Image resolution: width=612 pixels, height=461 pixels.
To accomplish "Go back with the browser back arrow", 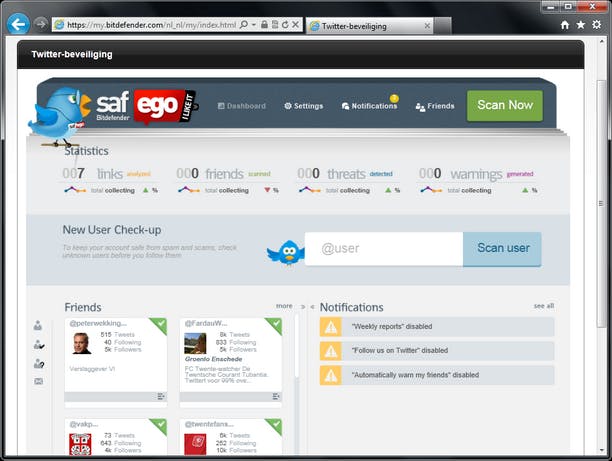I will (x=18, y=24).
